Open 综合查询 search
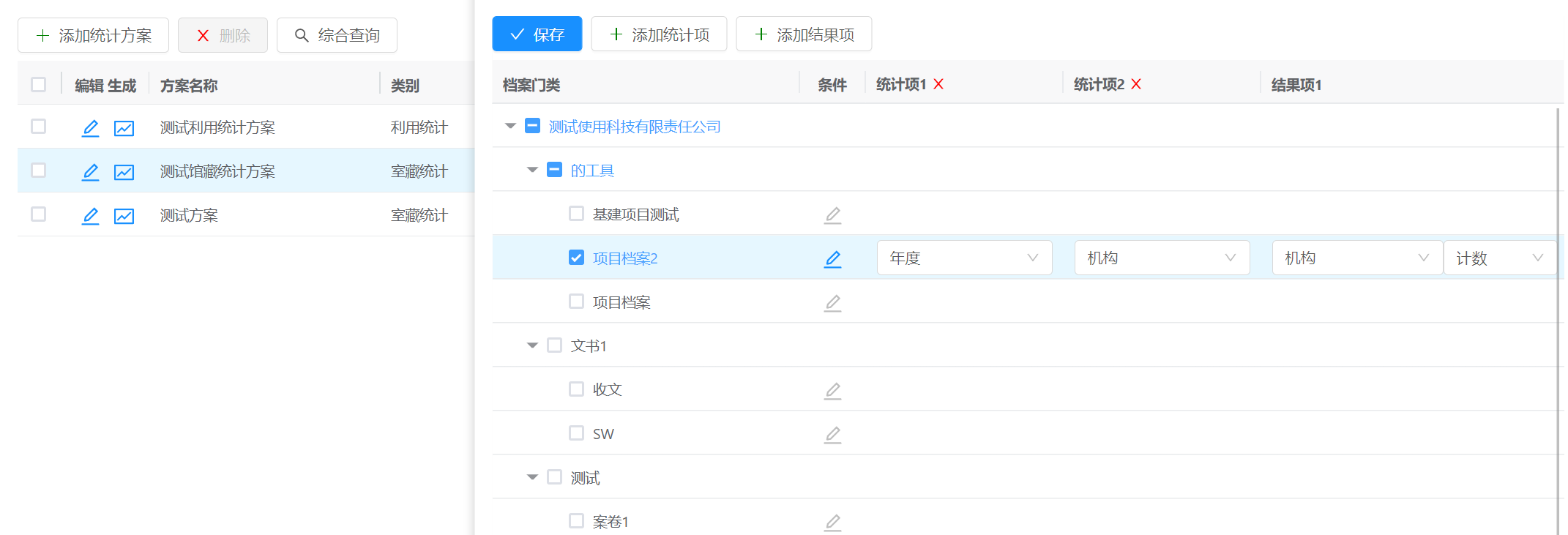 tap(337, 35)
